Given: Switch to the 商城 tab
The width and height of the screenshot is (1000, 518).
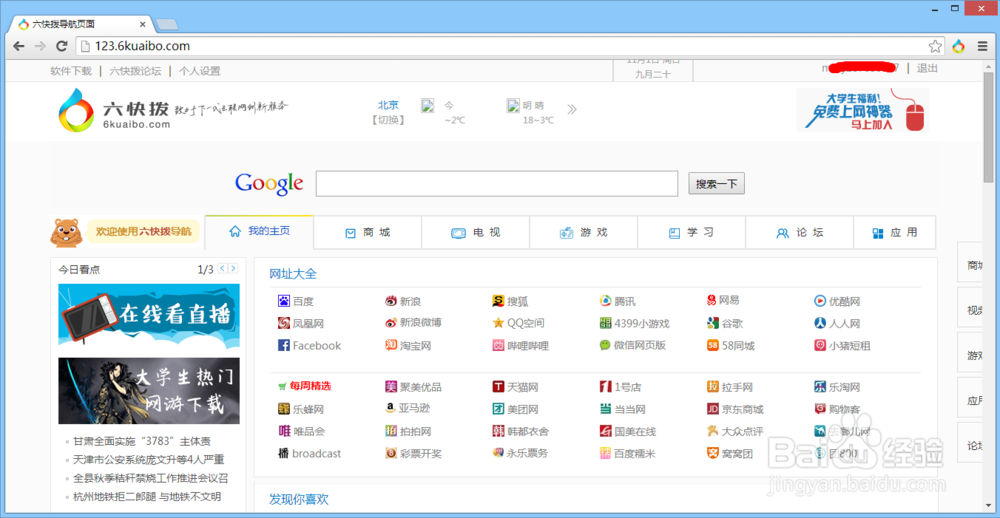Looking at the screenshot, I should tap(367, 233).
